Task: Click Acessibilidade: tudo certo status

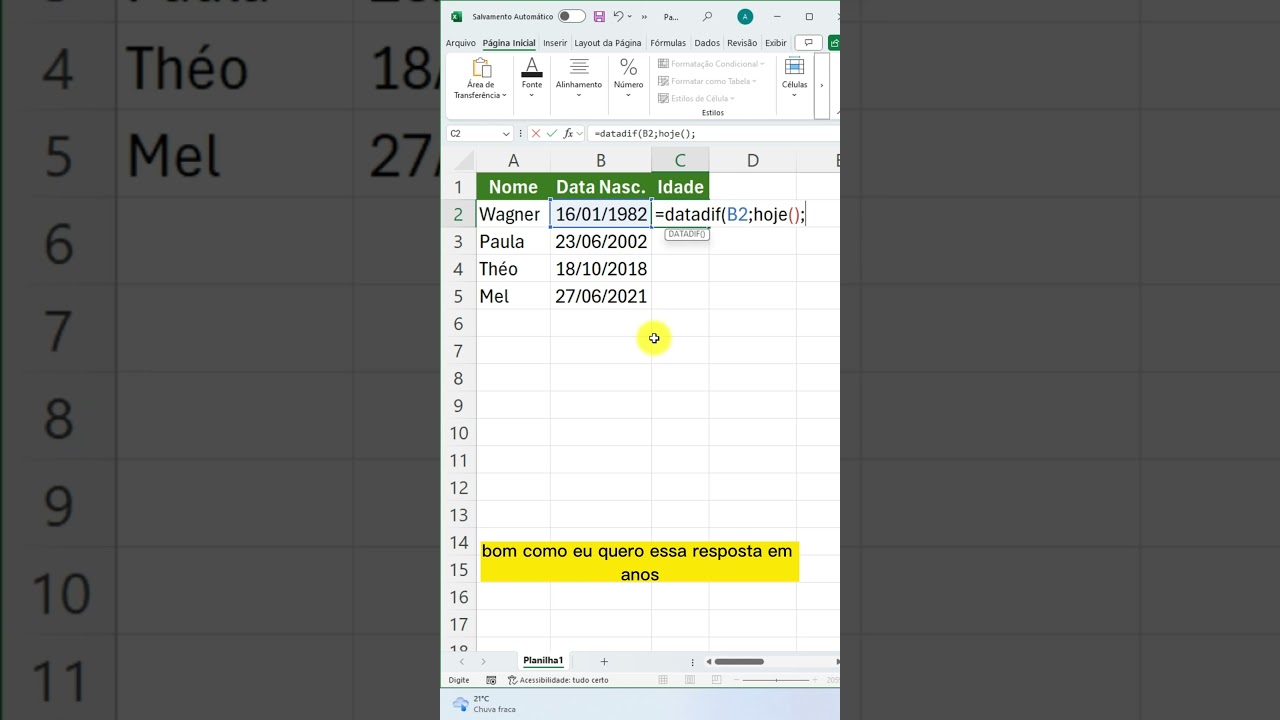Action: click(558, 680)
